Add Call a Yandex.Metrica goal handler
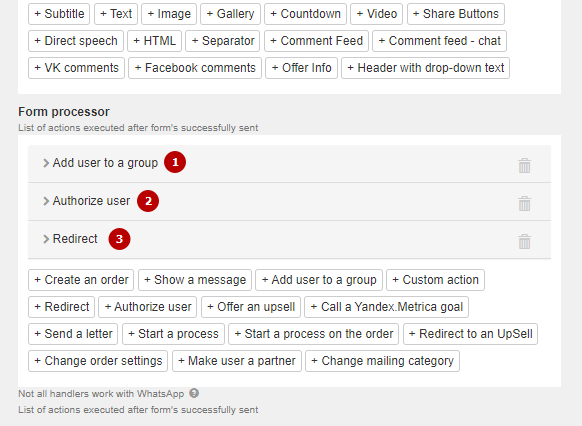This screenshot has height=426, width=582. [386, 307]
